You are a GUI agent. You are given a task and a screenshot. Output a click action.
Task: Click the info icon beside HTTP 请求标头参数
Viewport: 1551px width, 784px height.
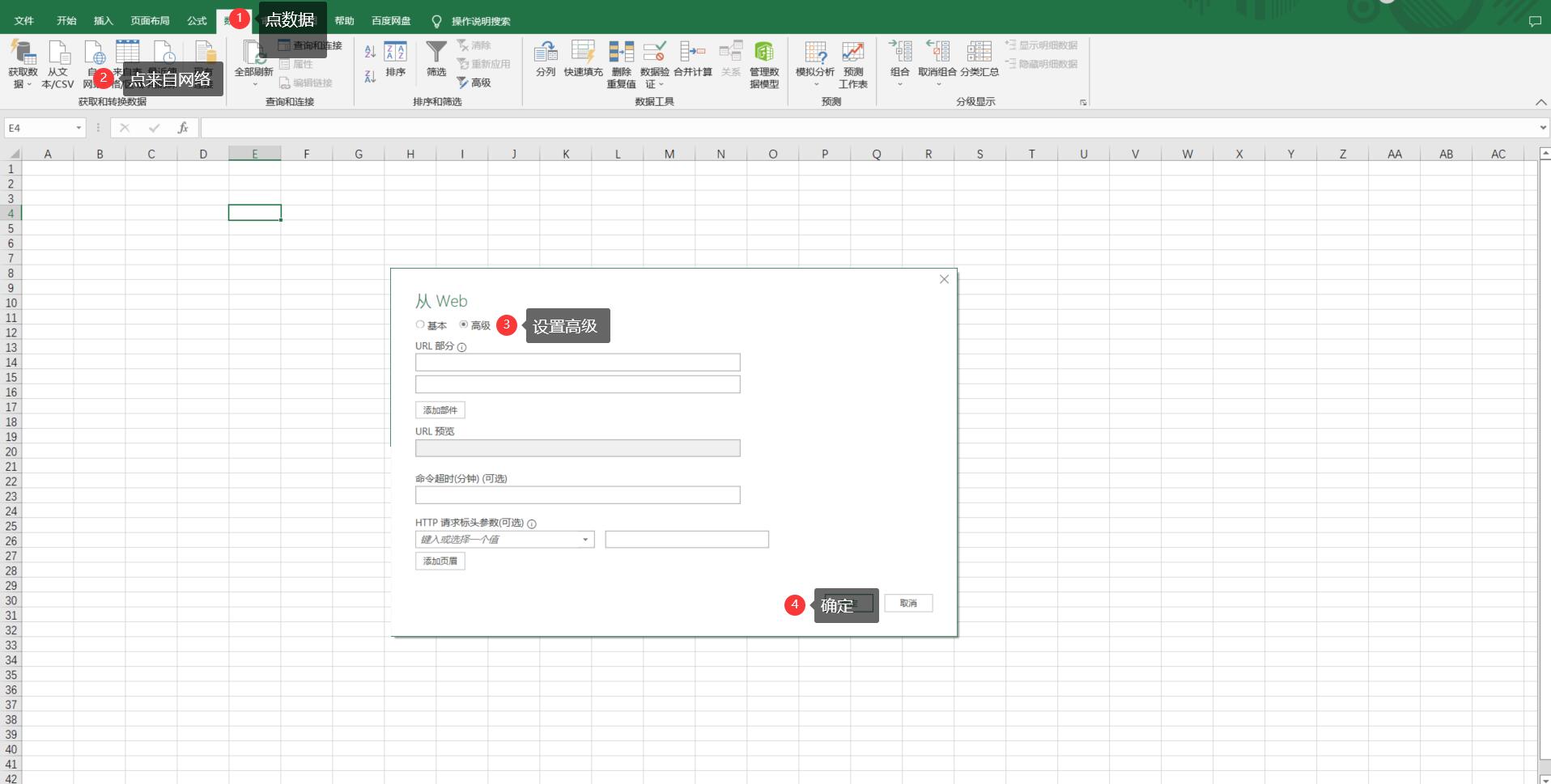532,523
